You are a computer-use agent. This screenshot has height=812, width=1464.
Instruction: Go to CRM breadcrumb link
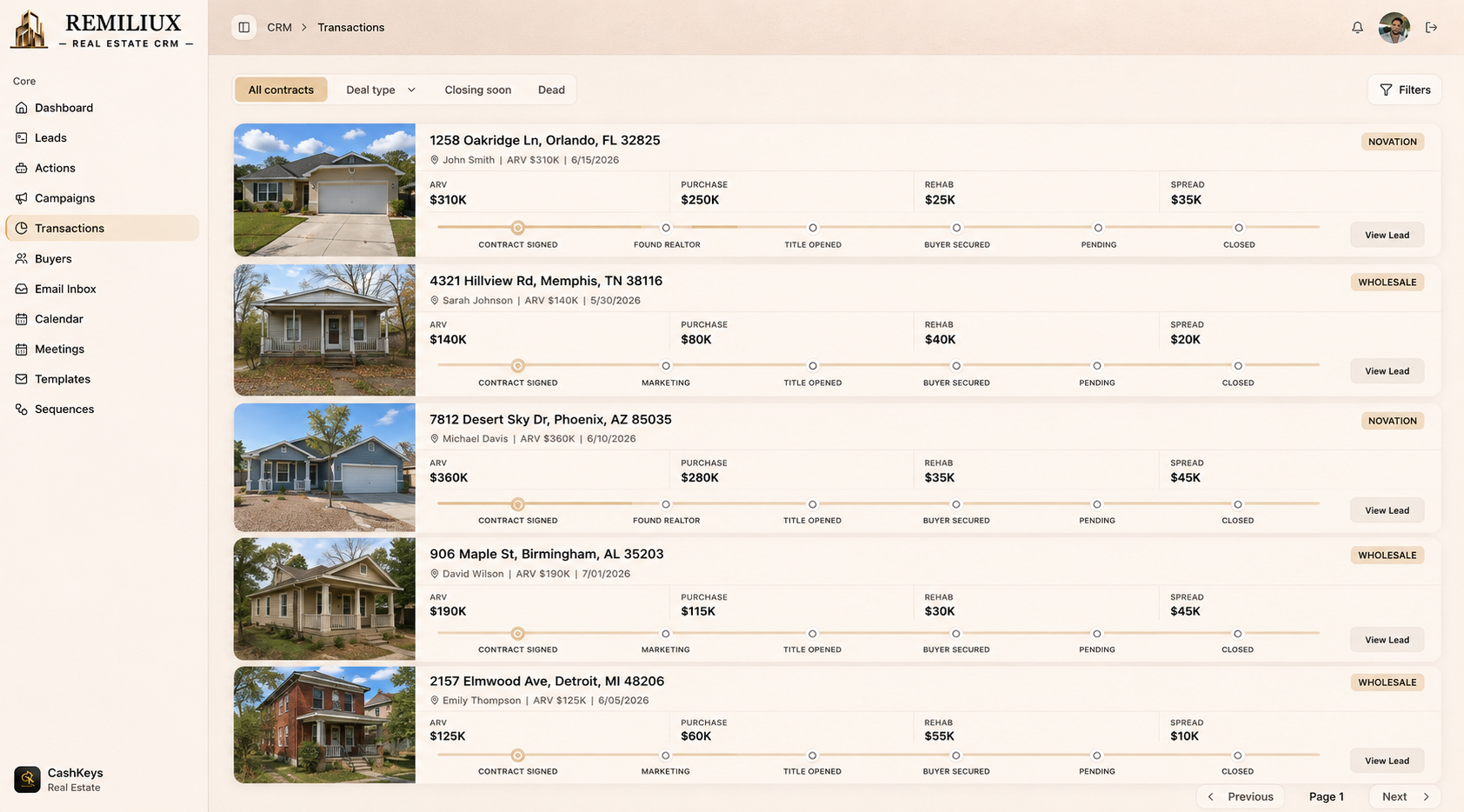click(x=279, y=27)
